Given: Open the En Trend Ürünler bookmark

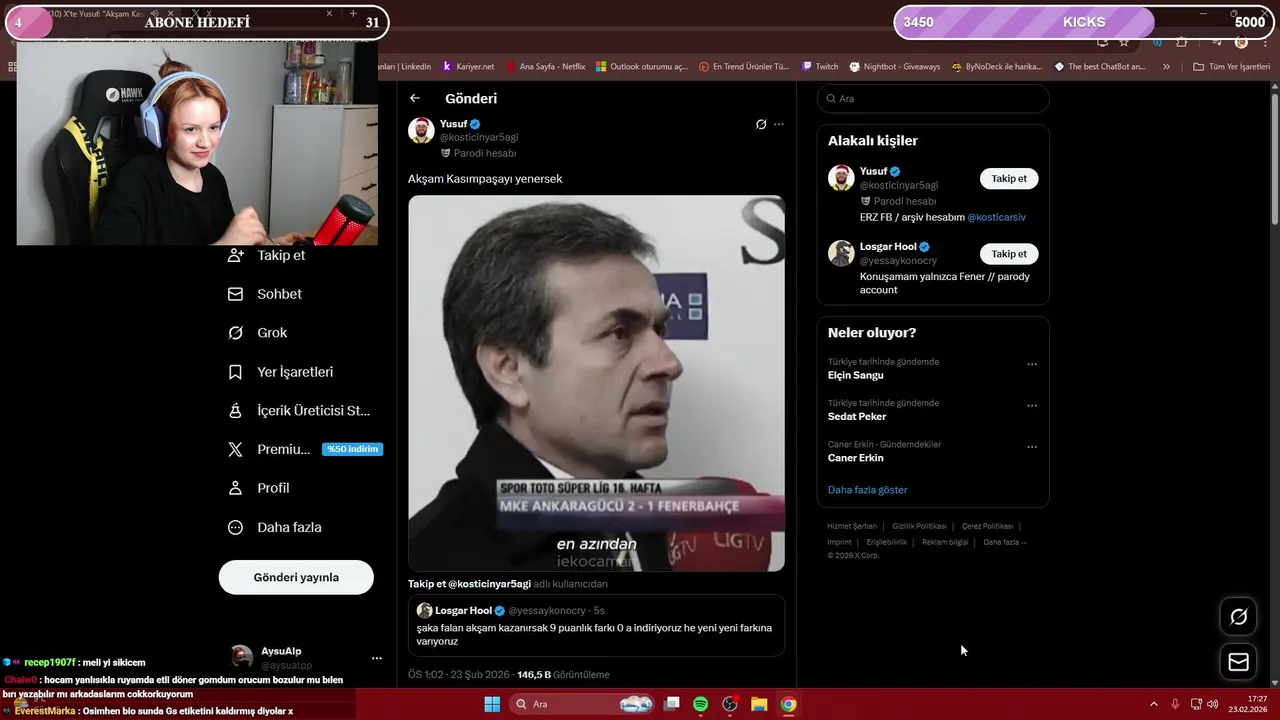Looking at the screenshot, I should click(743, 67).
